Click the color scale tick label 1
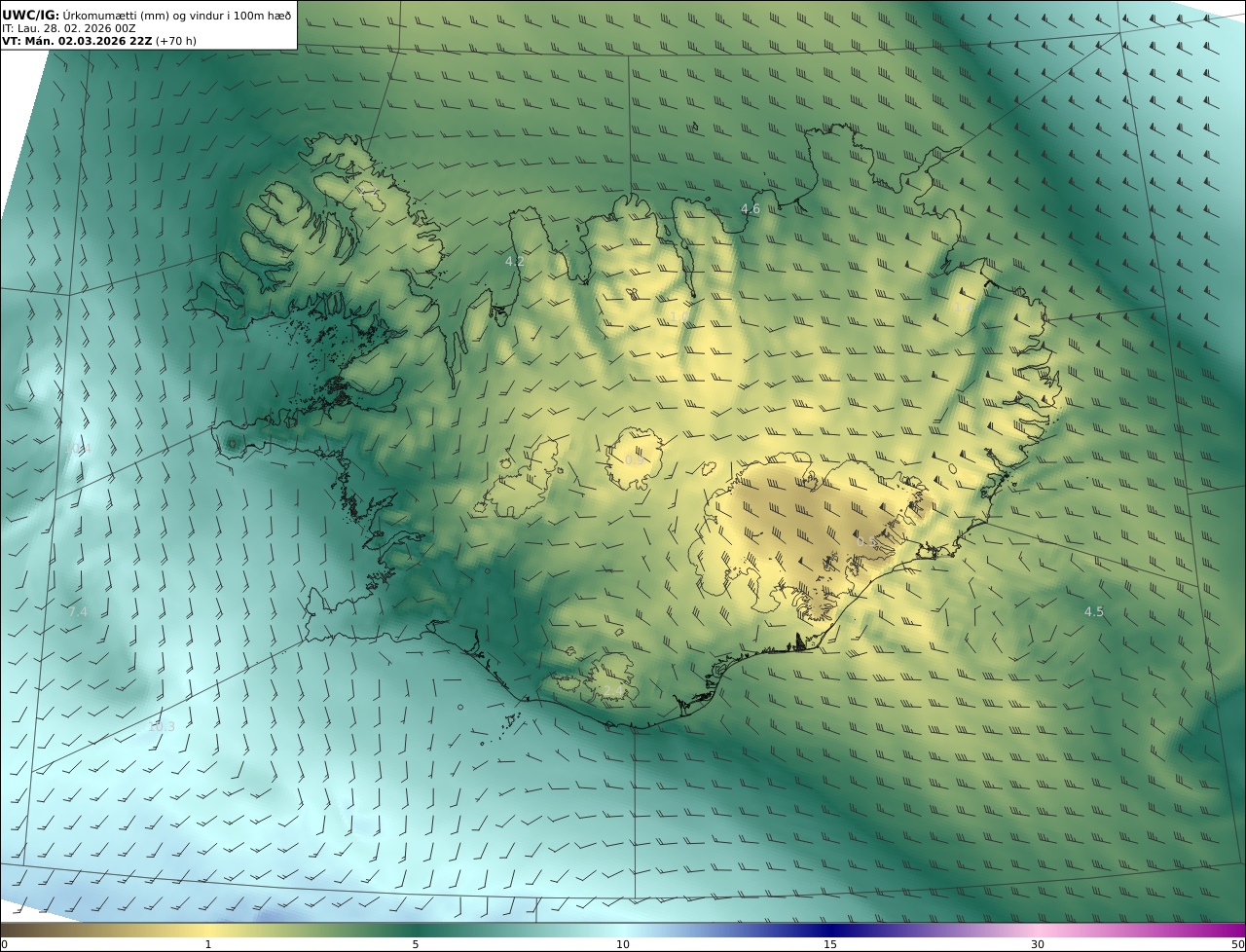 (x=207, y=944)
